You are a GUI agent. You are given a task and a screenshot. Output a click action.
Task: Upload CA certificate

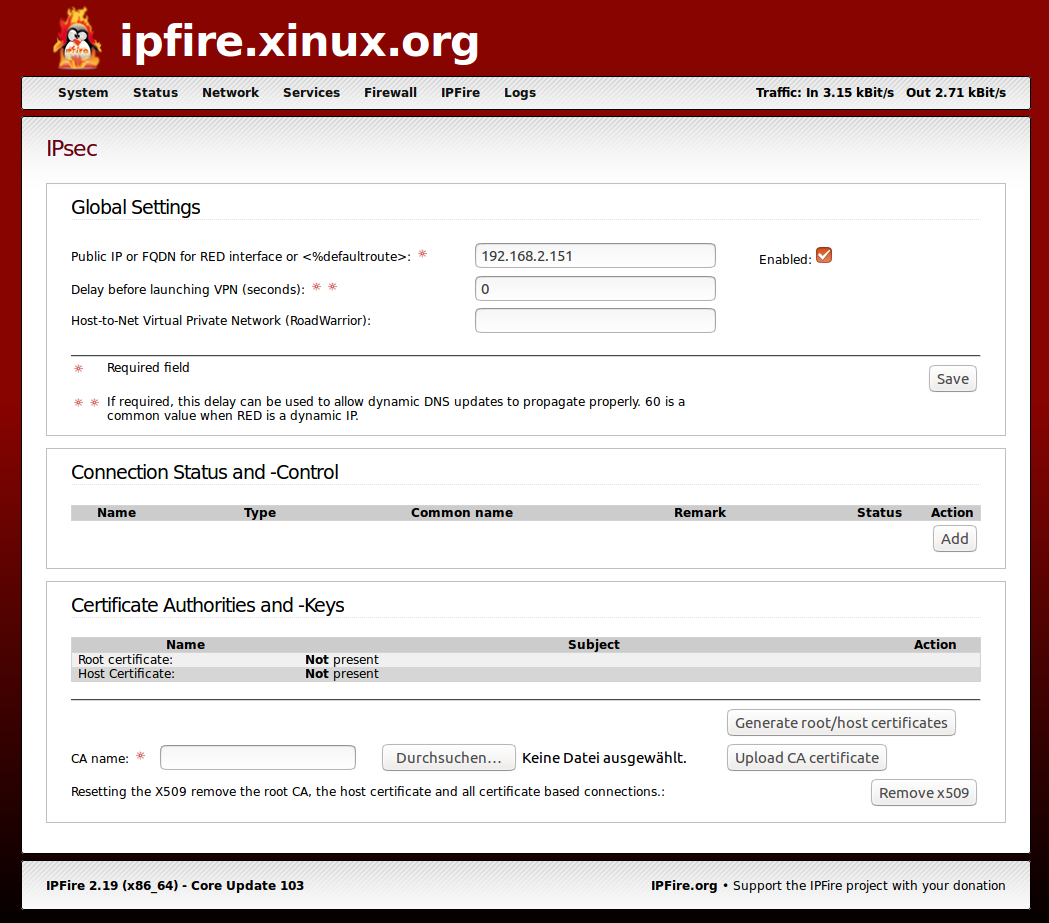[806, 757]
